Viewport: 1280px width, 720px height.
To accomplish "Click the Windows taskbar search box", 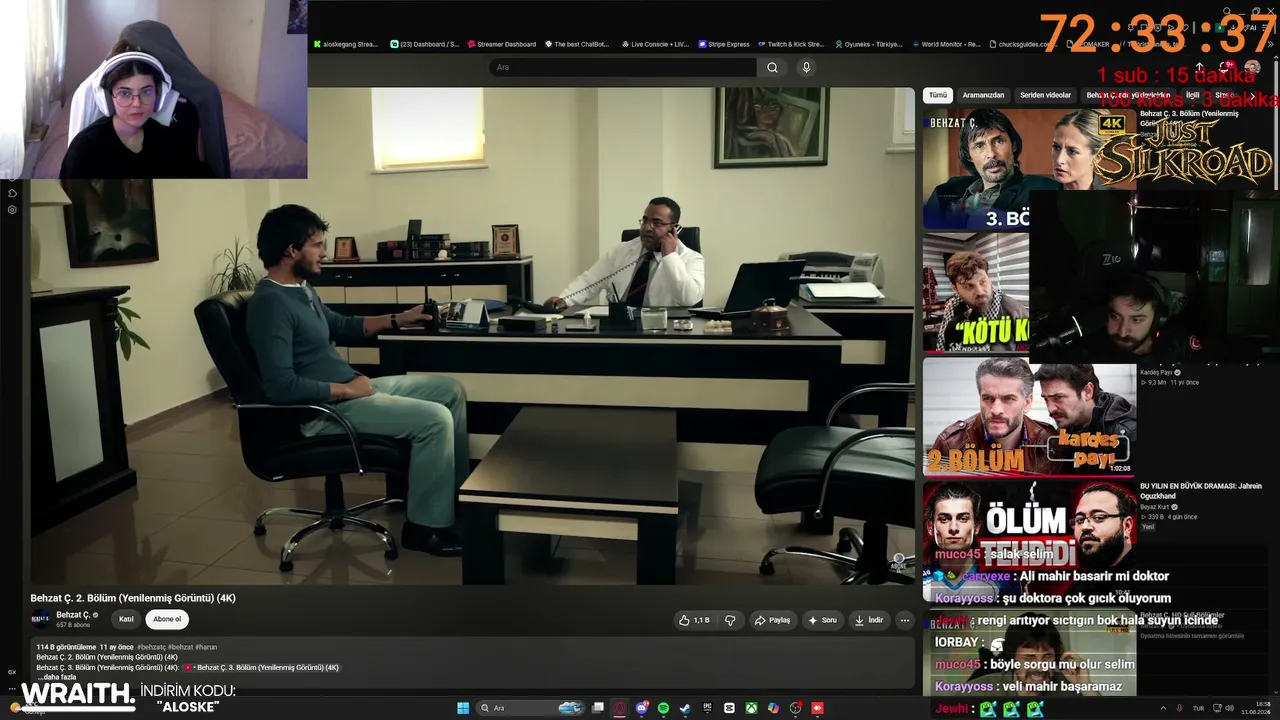I will click(530, 708).
